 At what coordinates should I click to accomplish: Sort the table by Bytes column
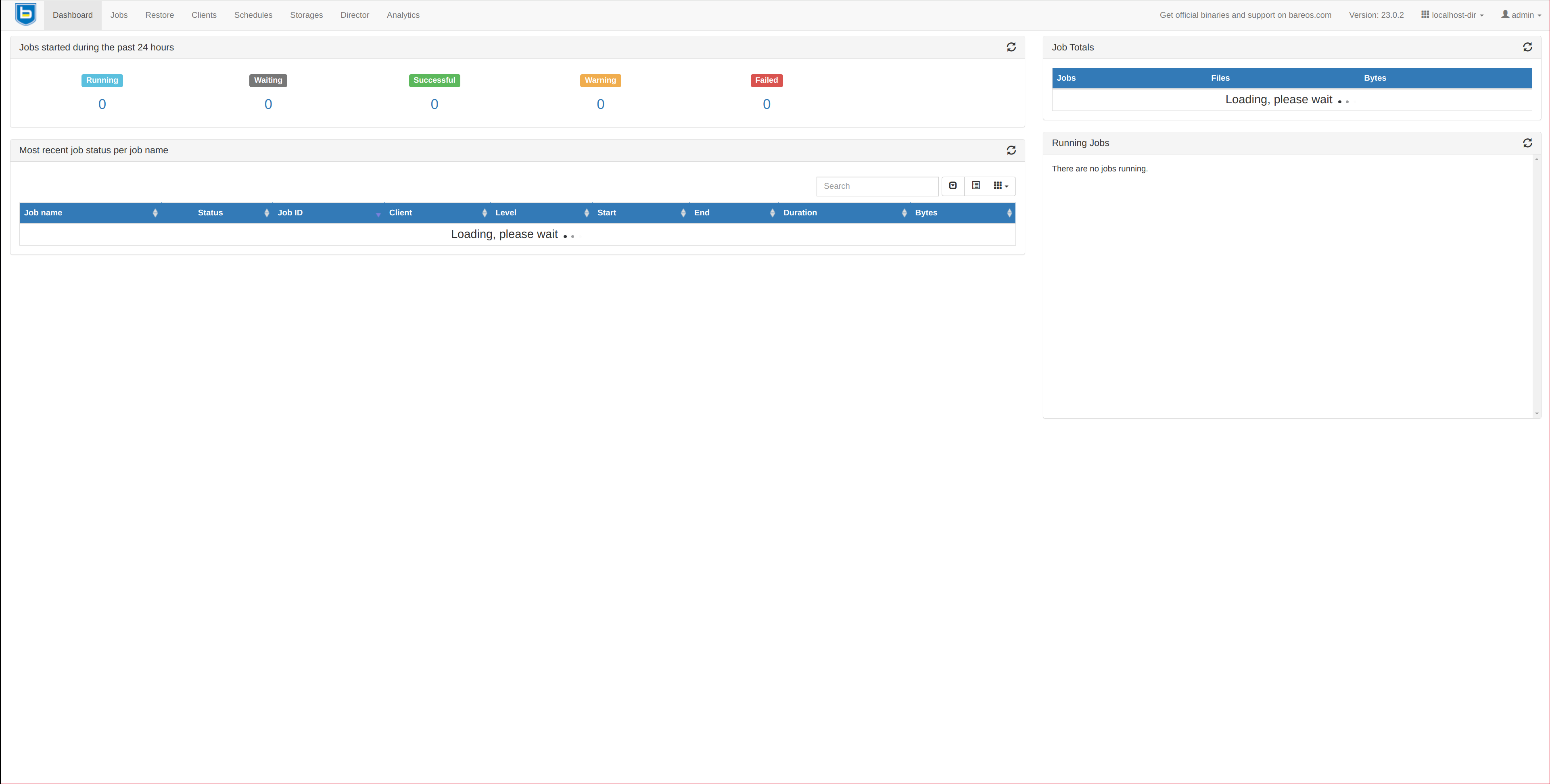coord(961,213)
